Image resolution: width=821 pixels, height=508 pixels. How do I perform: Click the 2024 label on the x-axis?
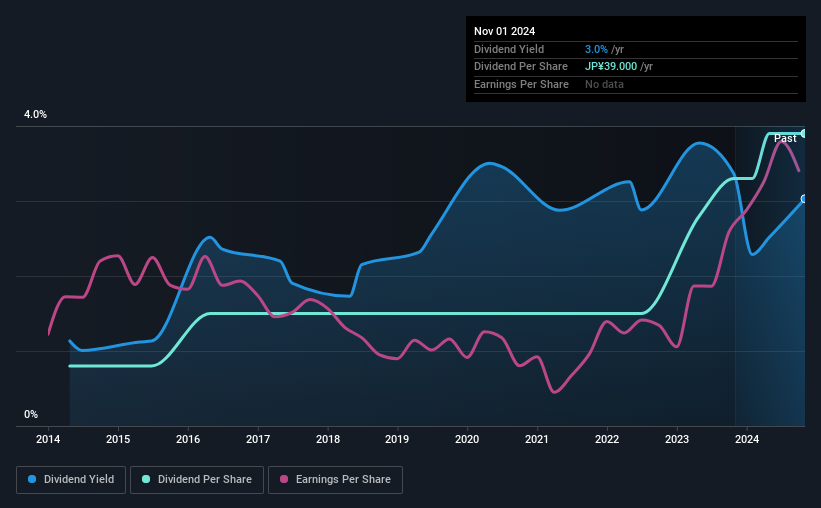(x=746, y=439)
